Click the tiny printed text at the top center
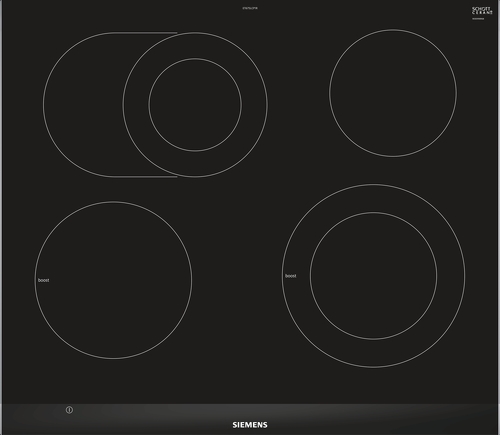 click(250, 8)
